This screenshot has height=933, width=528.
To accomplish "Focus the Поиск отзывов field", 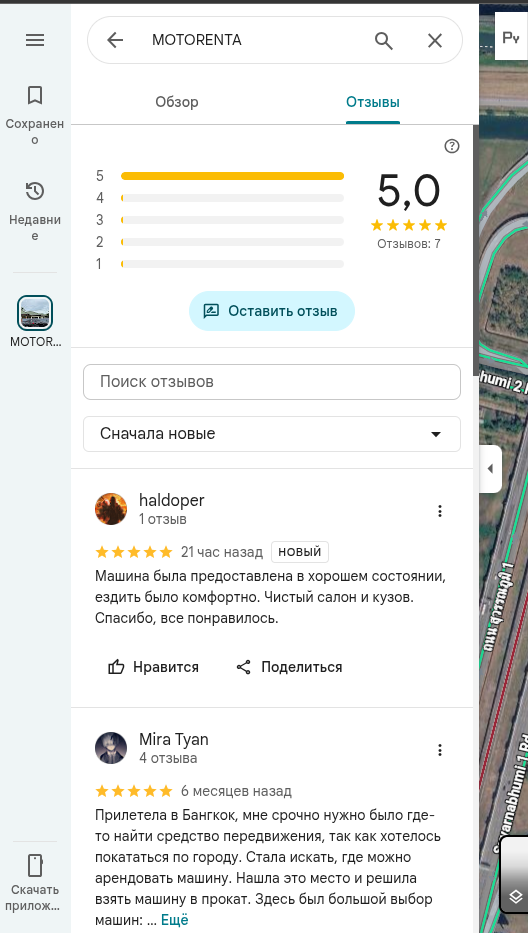I will 272,382.
